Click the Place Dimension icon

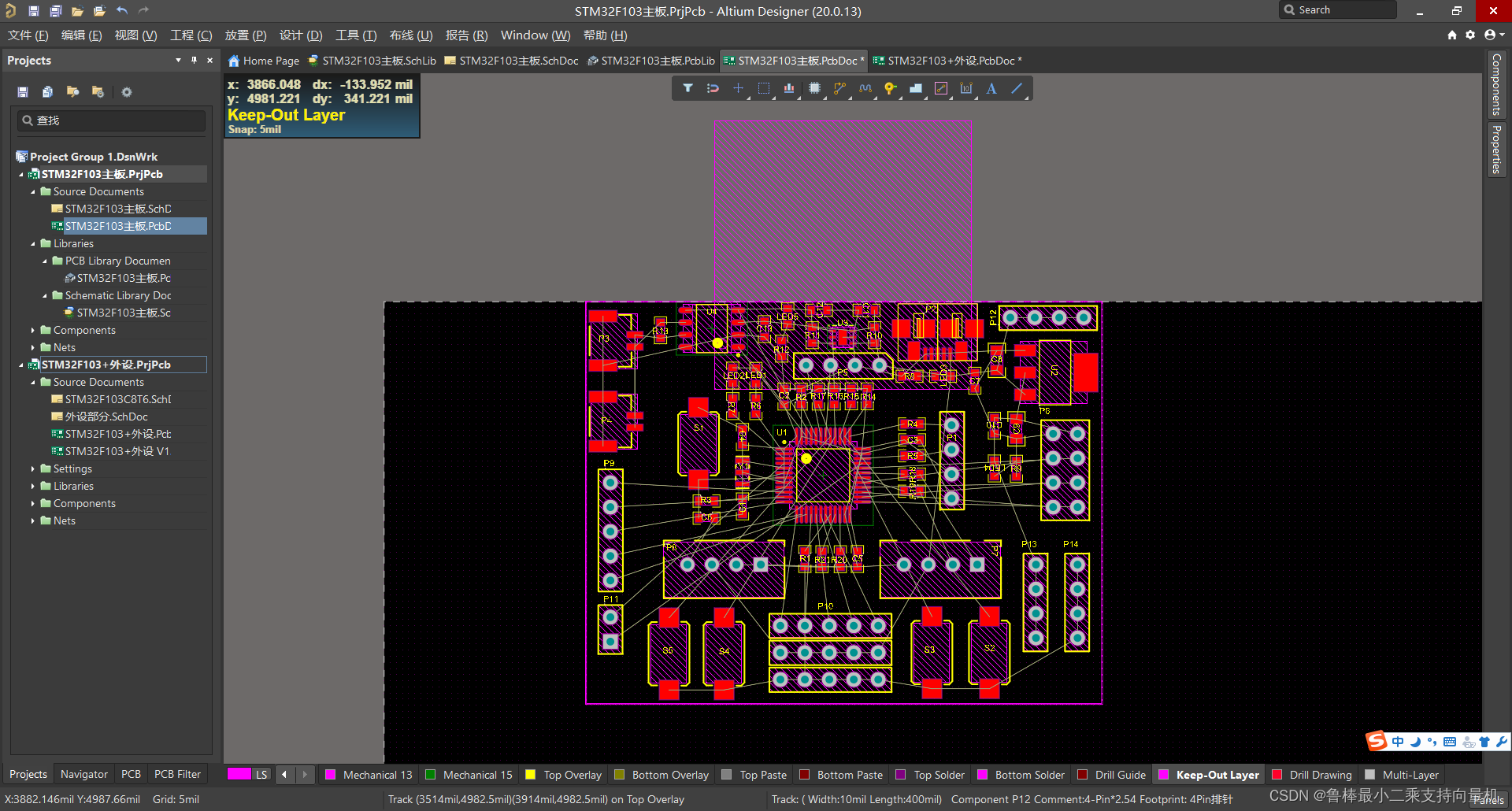click(x=966, y=88)
